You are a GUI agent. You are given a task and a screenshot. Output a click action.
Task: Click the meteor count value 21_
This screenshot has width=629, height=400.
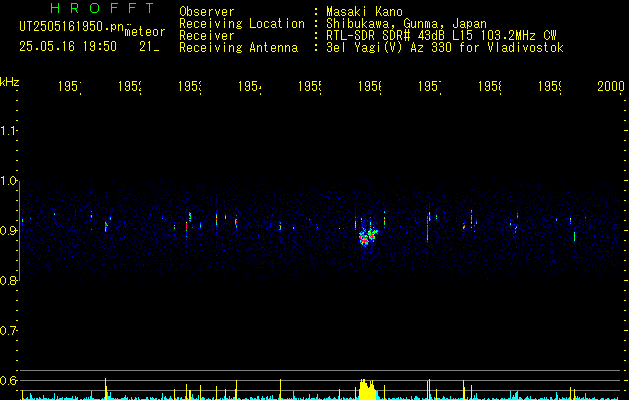pos(149,47)
